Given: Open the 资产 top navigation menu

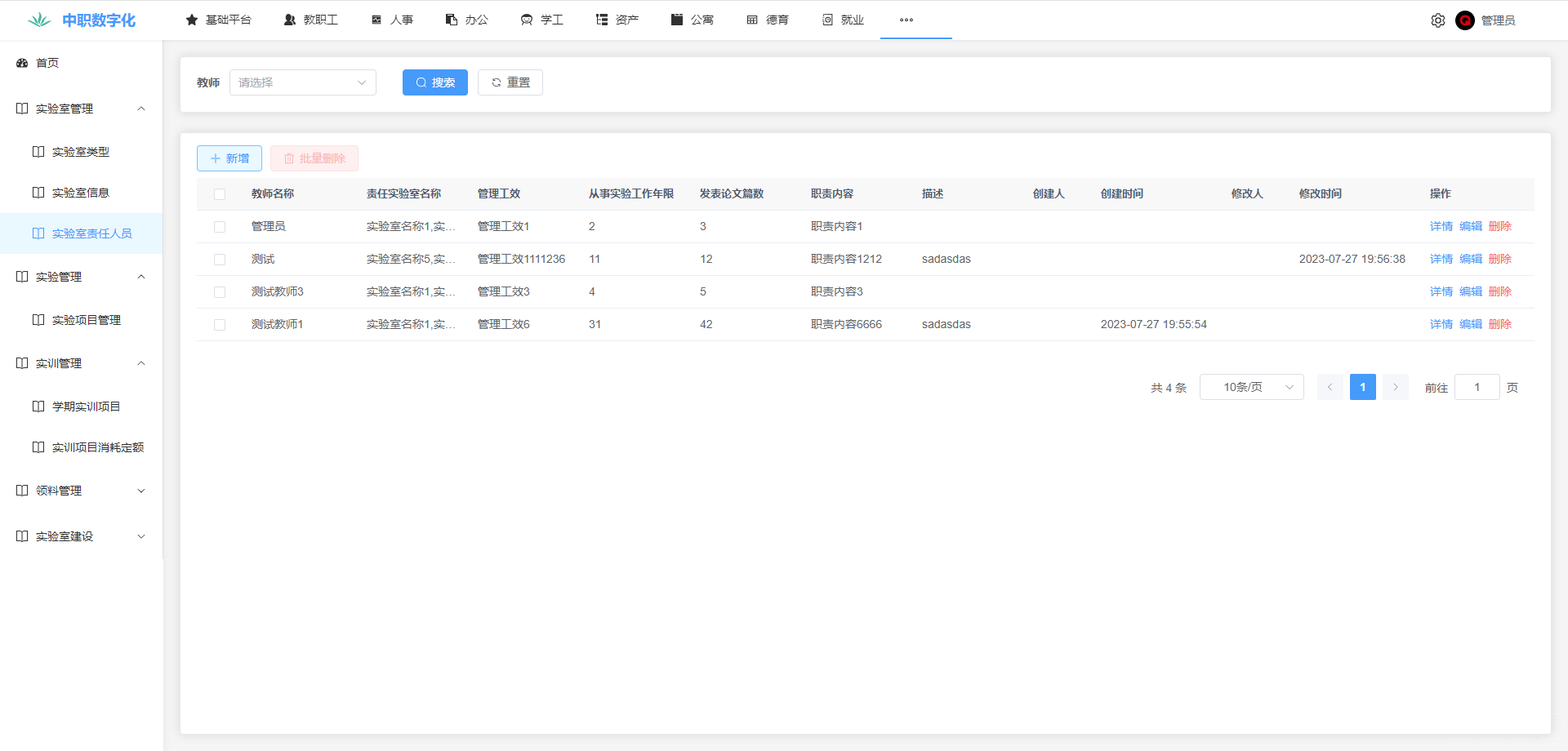Looking at the screenshot, I should (617, 20).
